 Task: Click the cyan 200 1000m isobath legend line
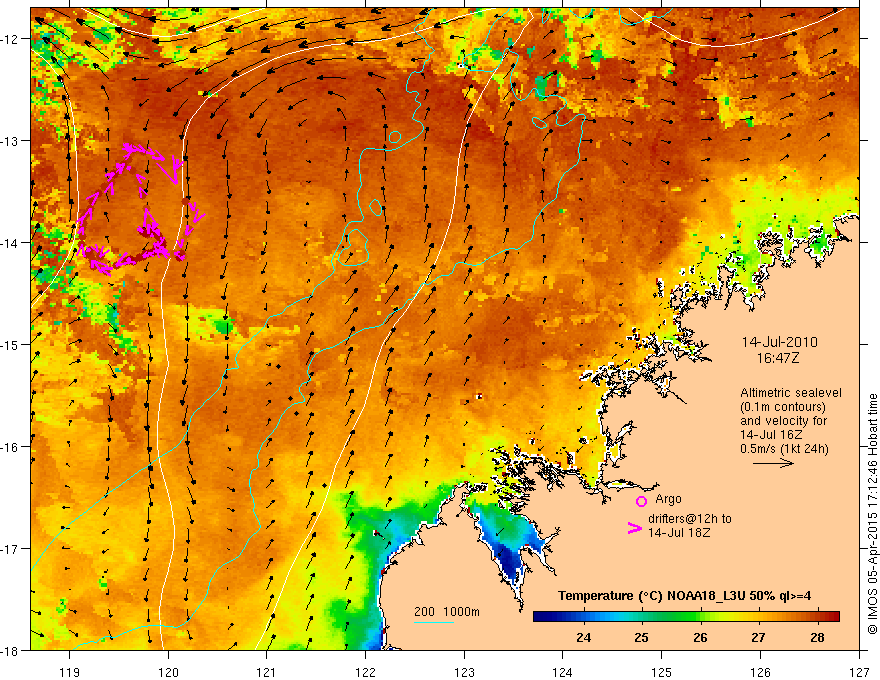pyautogui.click(x=434, y=622)
